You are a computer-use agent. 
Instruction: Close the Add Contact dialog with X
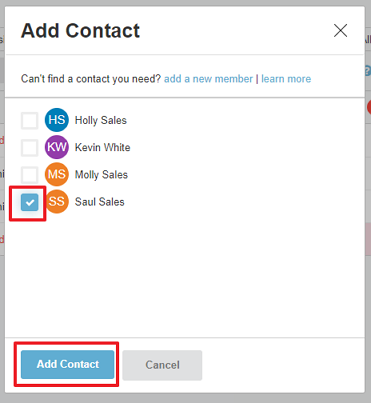pos(340,31)
